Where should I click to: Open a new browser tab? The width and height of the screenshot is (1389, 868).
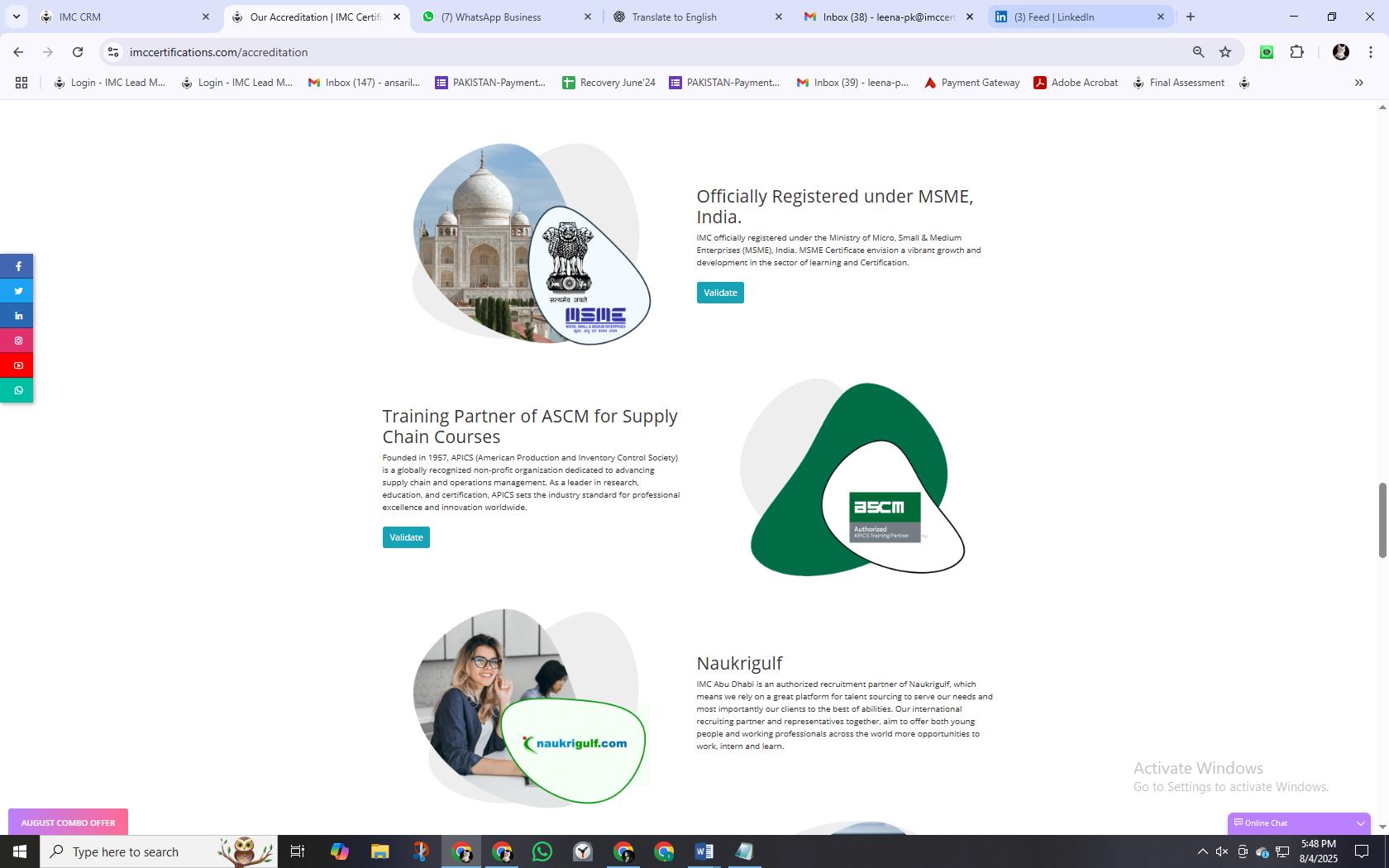(x=1191, y=17)
